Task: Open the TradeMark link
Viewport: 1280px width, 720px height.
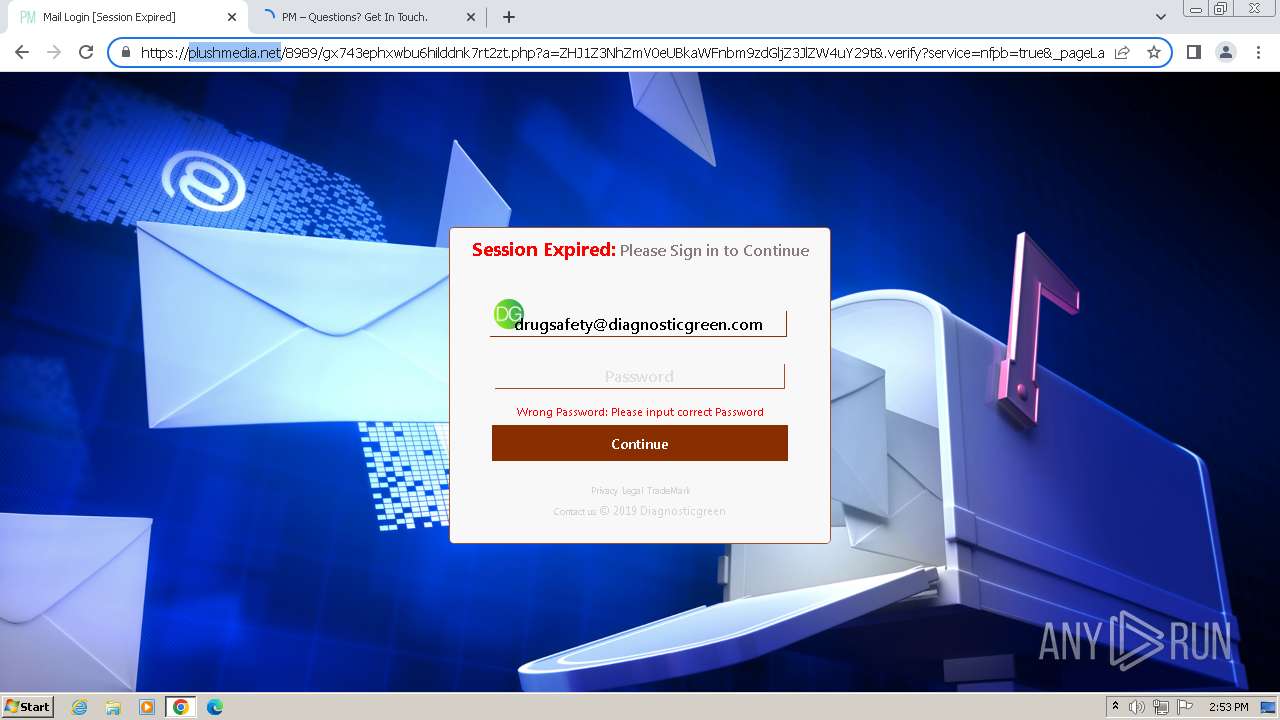Action: click(x=668, y=491)
